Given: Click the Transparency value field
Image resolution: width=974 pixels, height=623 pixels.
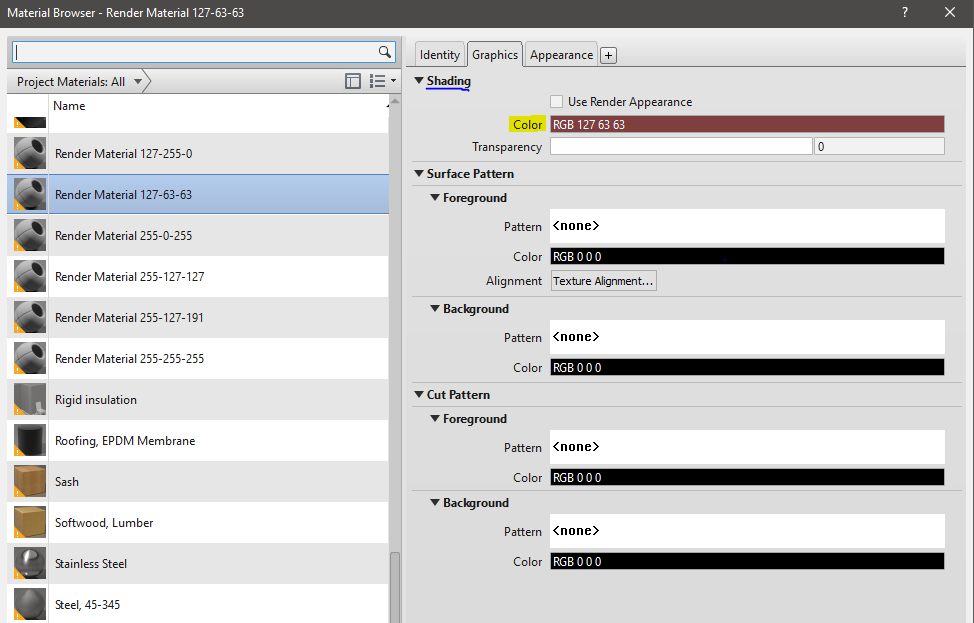Looking at the screenshot, I should pos(880,146).
